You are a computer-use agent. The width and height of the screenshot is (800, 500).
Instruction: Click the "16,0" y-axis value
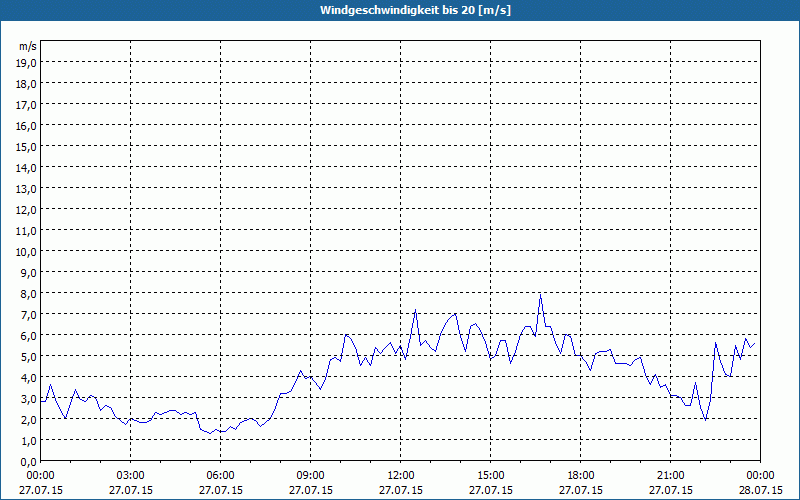(26, 126)
